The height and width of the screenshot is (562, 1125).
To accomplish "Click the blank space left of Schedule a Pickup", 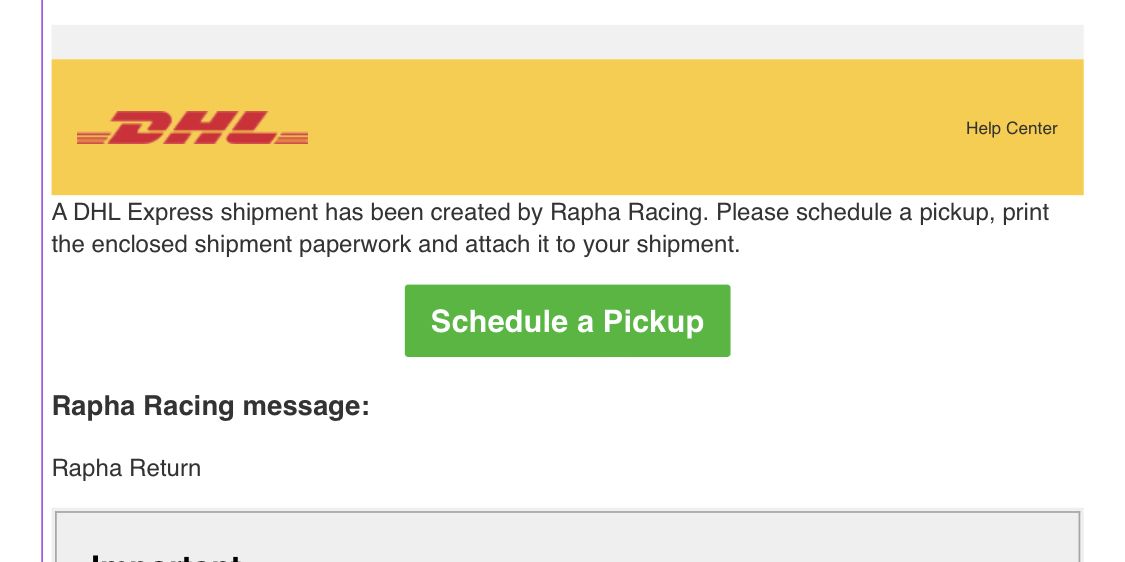I will pyautogui.click(x=228, y=321).
